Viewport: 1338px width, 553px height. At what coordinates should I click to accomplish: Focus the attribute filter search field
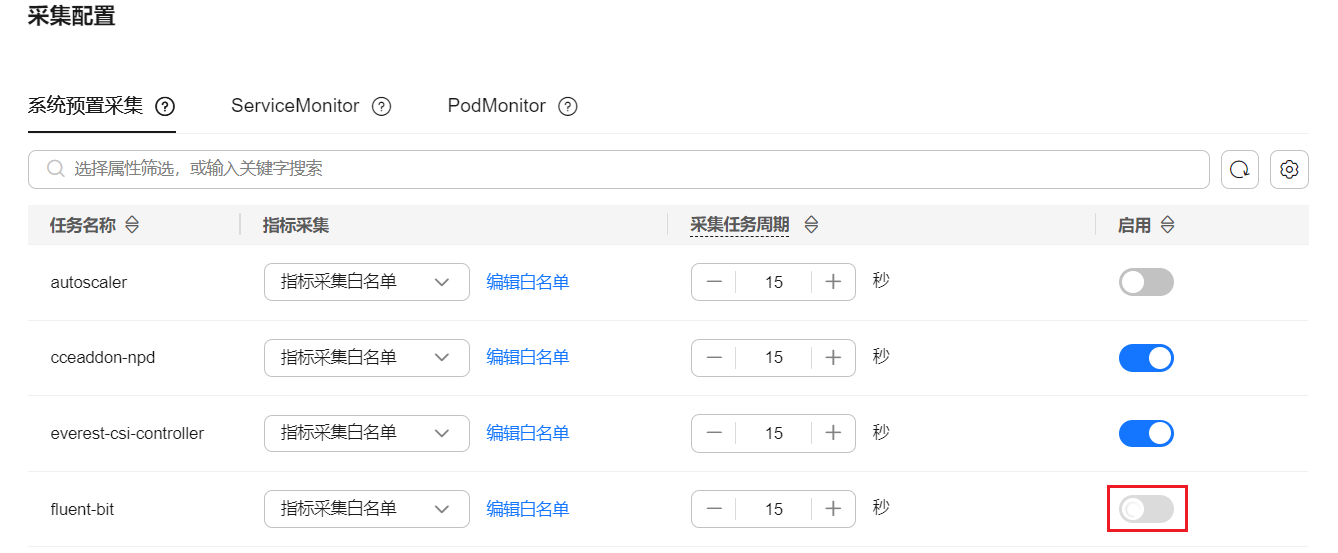[619, 170]
